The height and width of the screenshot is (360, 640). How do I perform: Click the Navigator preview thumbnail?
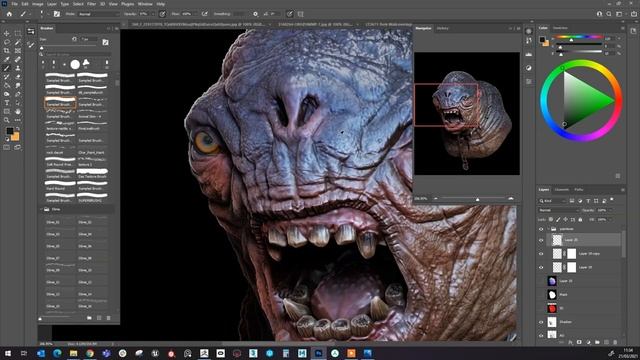click(467, 113)
